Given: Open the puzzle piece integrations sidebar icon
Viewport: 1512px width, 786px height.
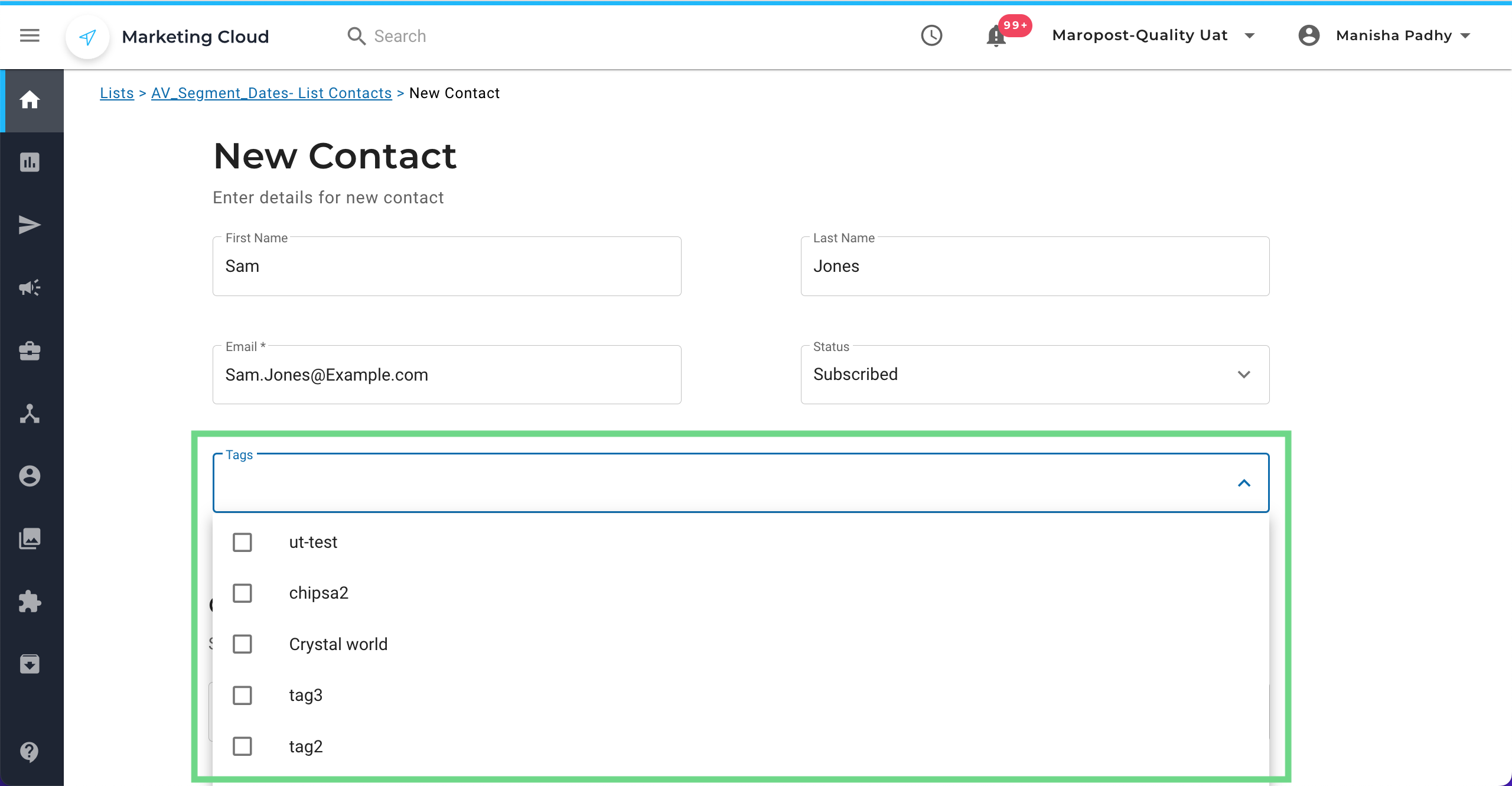Looking at the screenshot, I should (30, 602).
